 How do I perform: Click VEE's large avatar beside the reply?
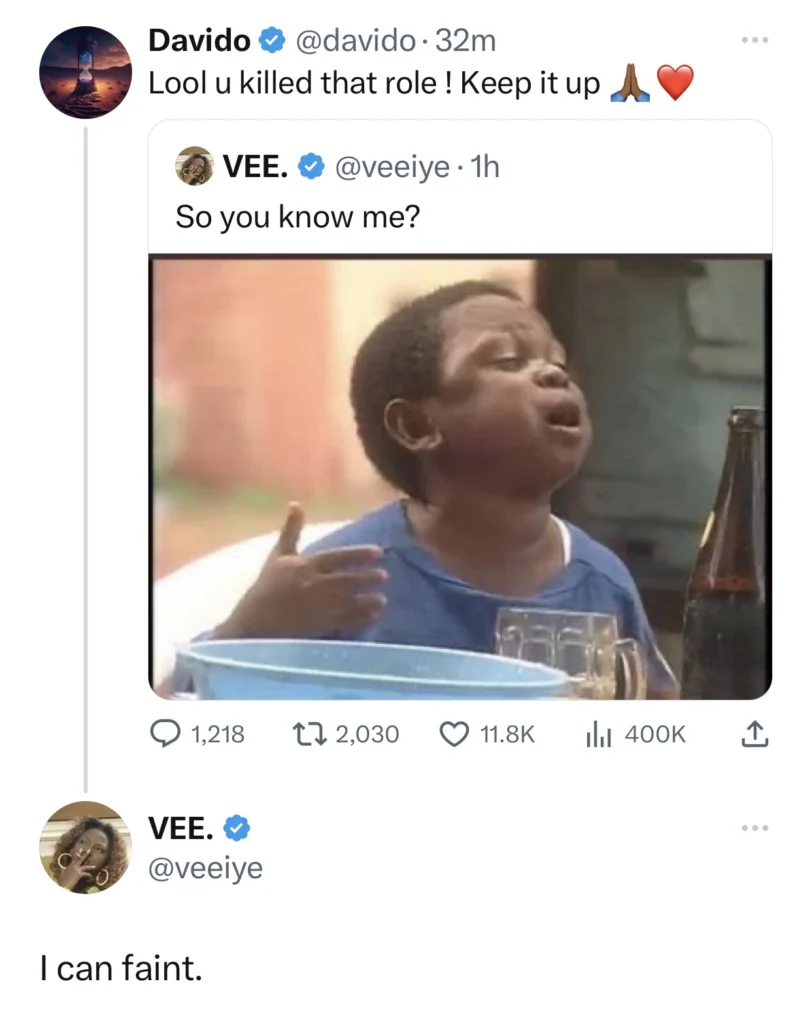pos(85,846)
